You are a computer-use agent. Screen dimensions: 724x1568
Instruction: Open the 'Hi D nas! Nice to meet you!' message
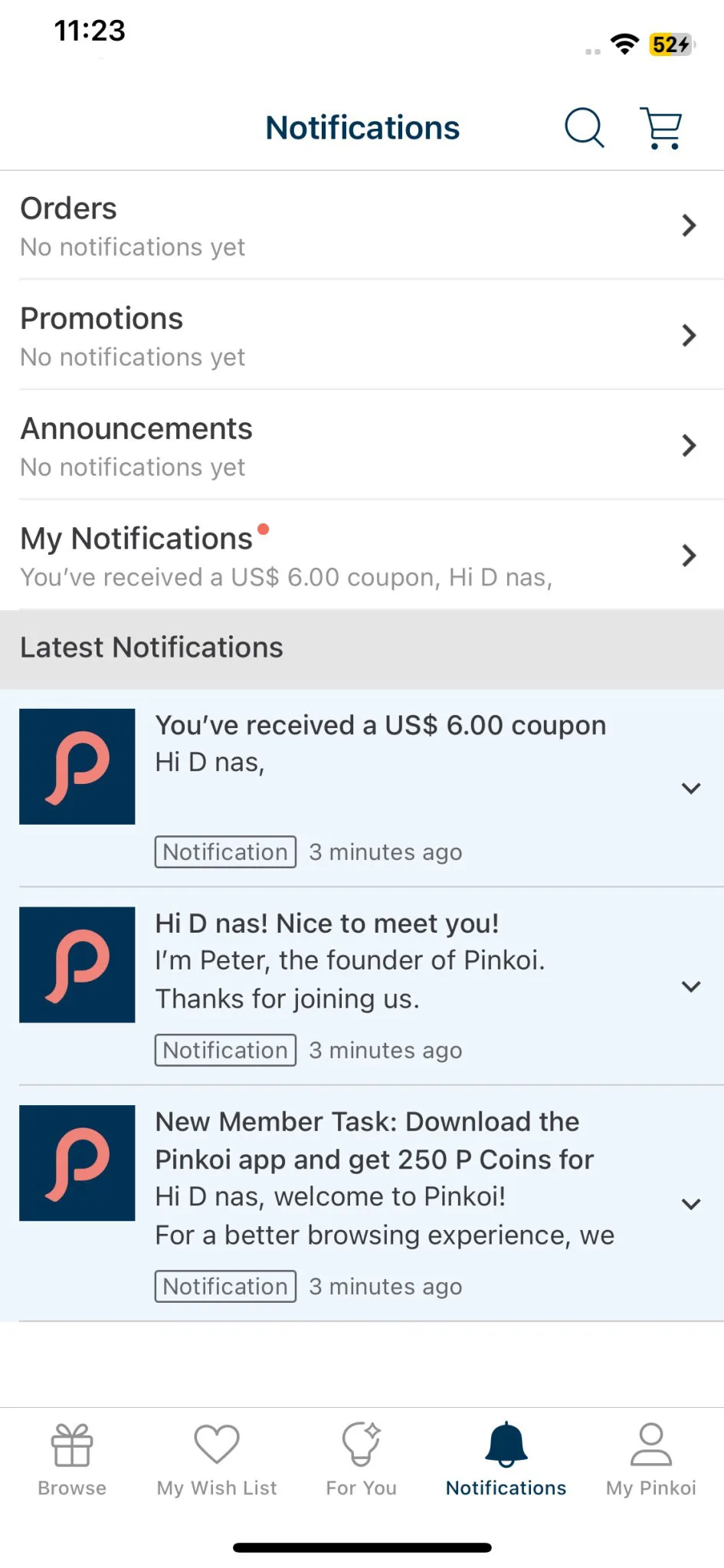pyautogui.click(x=327, y=923)
